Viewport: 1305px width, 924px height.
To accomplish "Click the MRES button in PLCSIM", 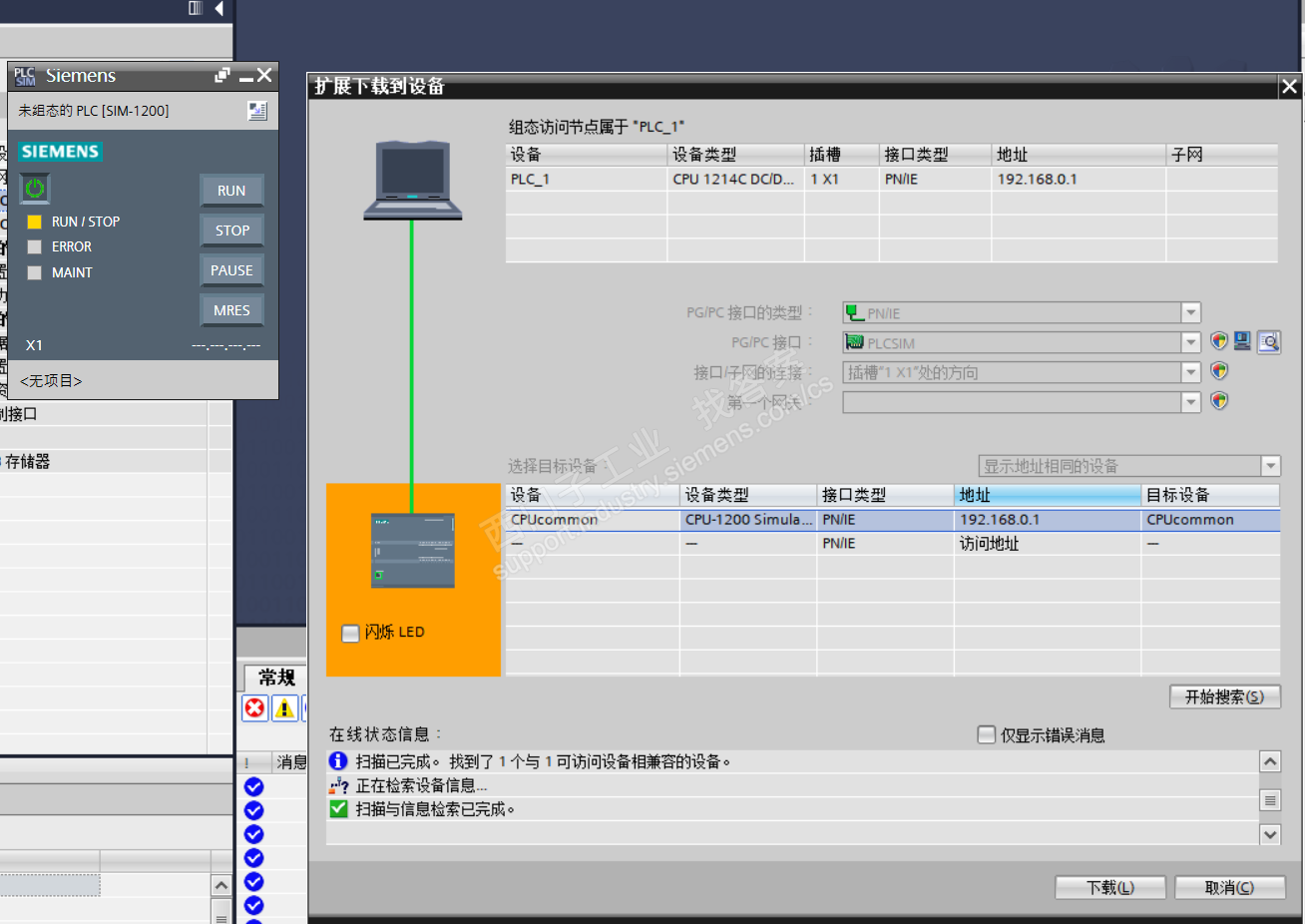I will 231,310.
